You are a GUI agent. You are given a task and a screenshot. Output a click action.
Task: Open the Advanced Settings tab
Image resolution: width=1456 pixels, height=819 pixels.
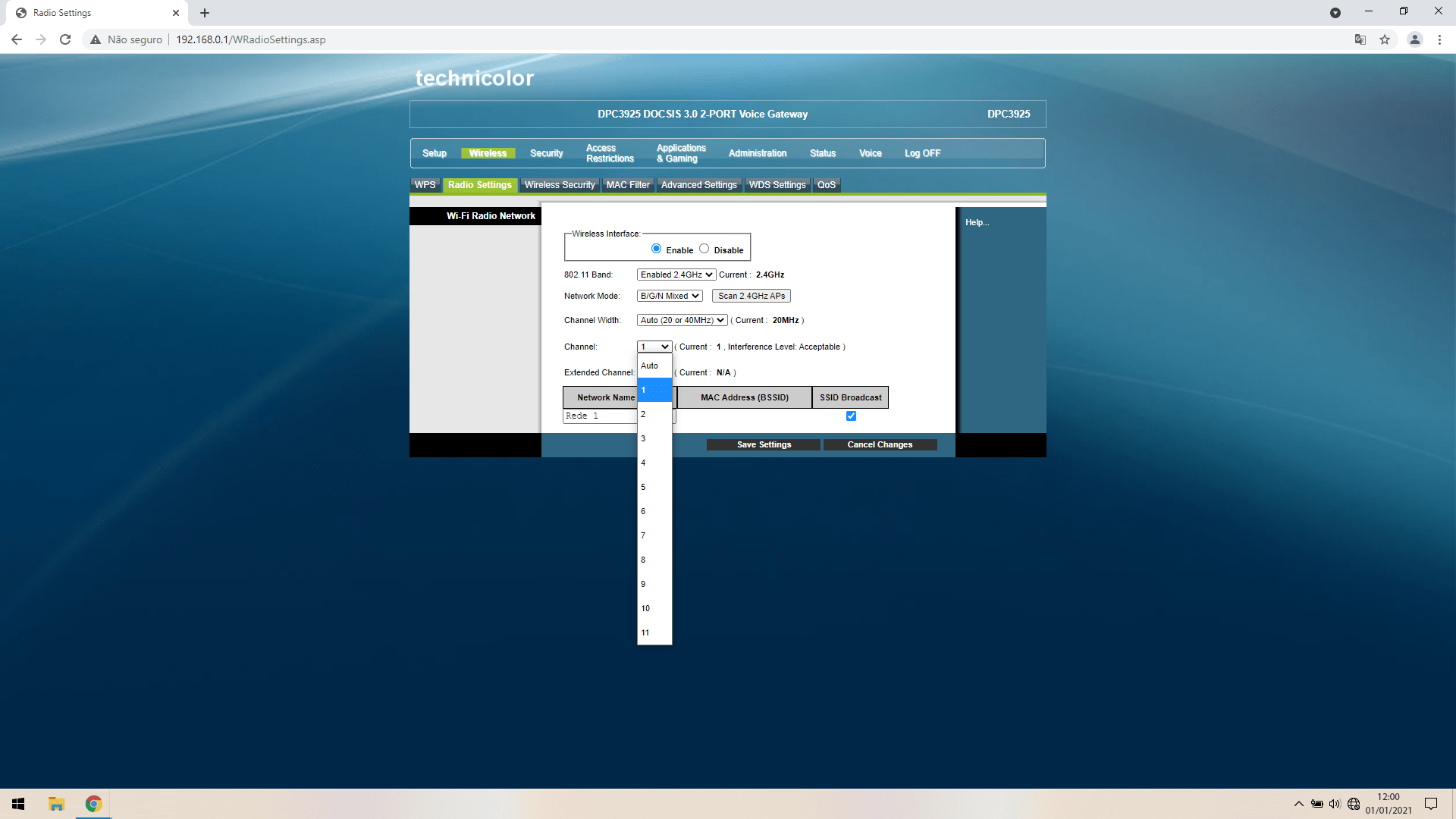coord(699,184)
